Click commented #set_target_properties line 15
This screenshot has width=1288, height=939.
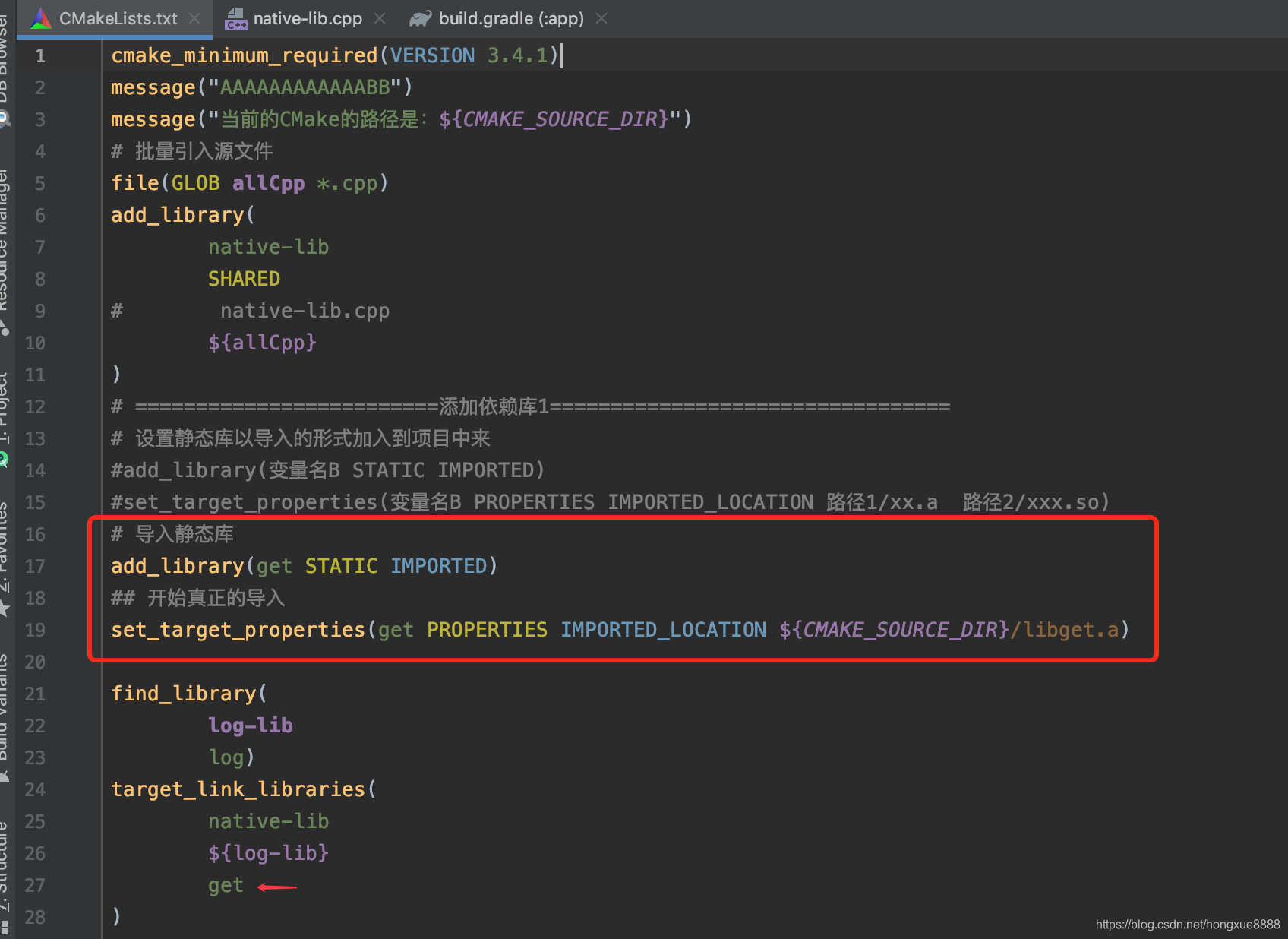[x=611, y=502]
